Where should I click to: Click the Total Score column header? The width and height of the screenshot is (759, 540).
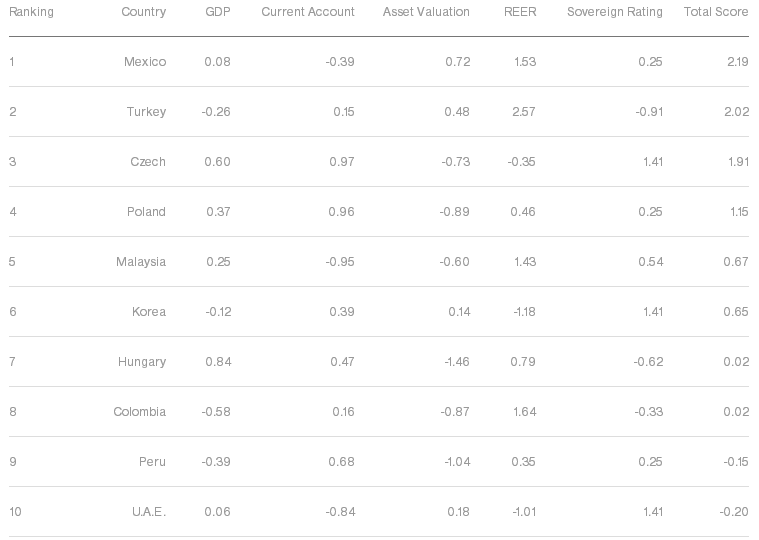coord(716,12)
